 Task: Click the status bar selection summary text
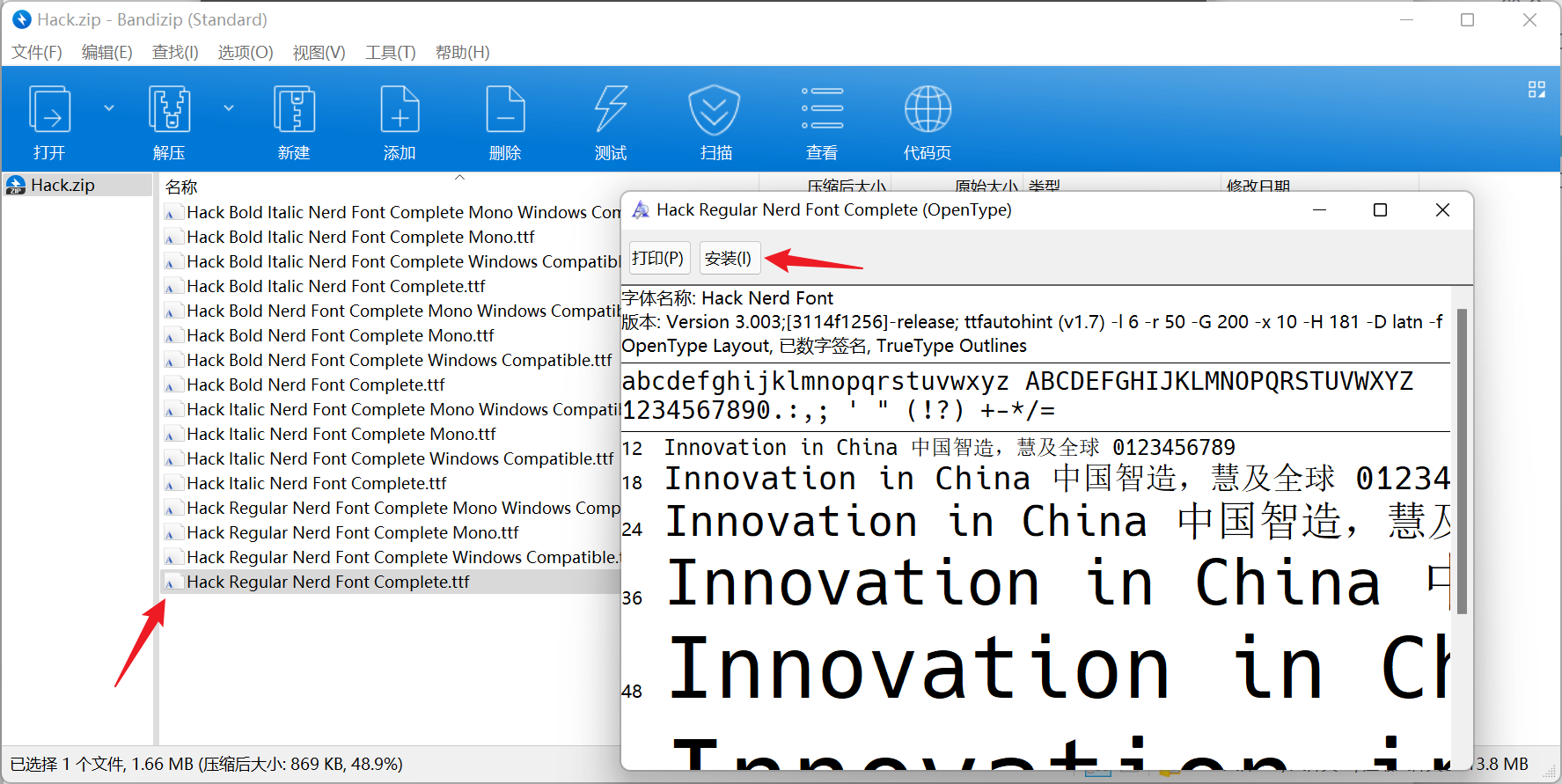pyautogui.click(x=207, y=764)
